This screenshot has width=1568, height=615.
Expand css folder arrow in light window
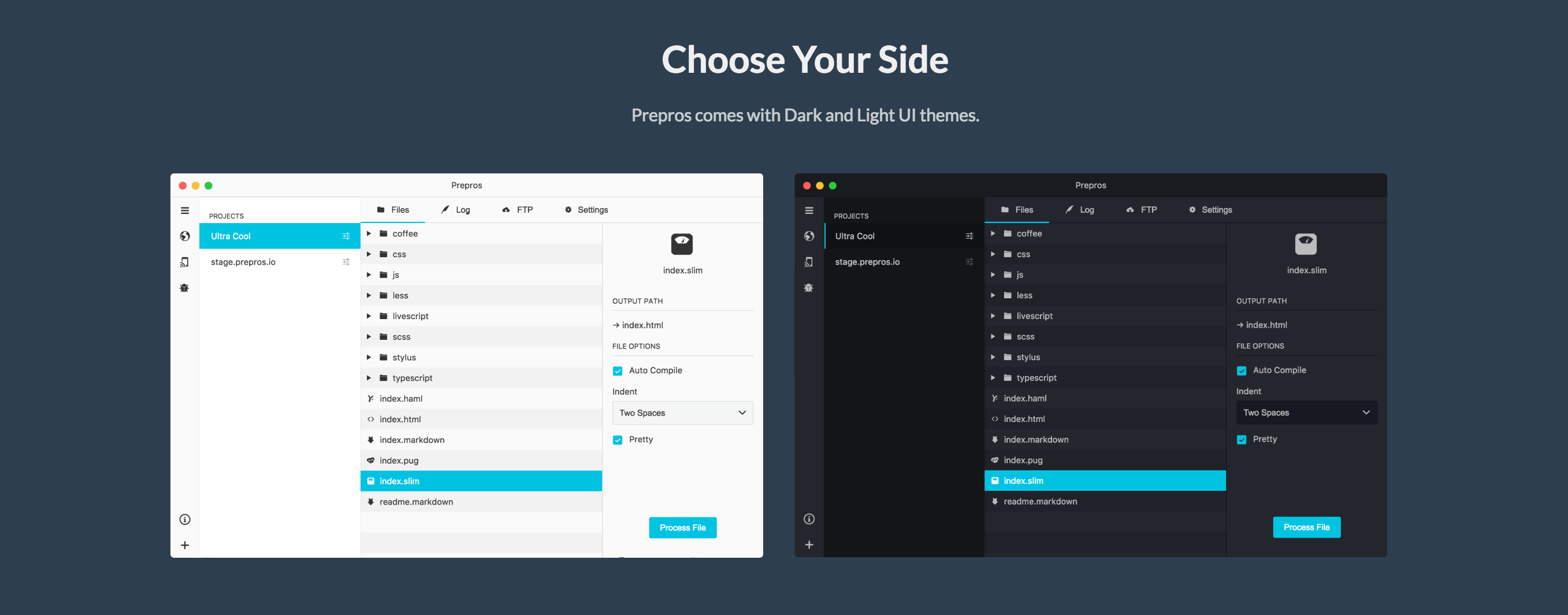(369, 254)
